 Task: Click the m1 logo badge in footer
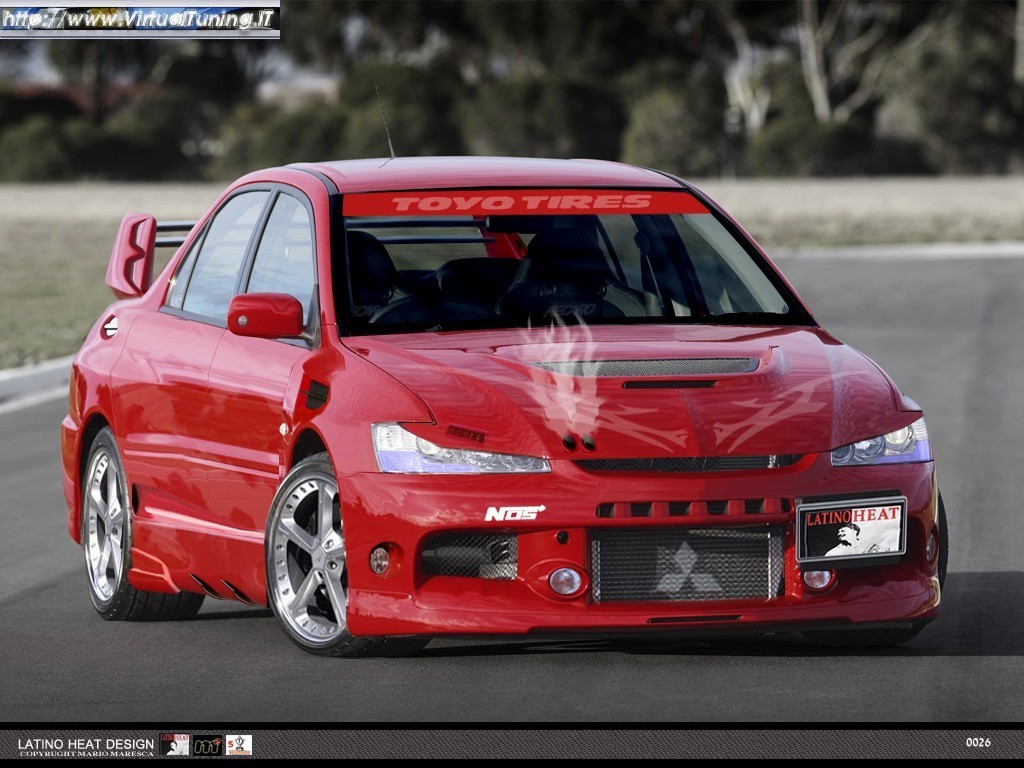[208, 745]
